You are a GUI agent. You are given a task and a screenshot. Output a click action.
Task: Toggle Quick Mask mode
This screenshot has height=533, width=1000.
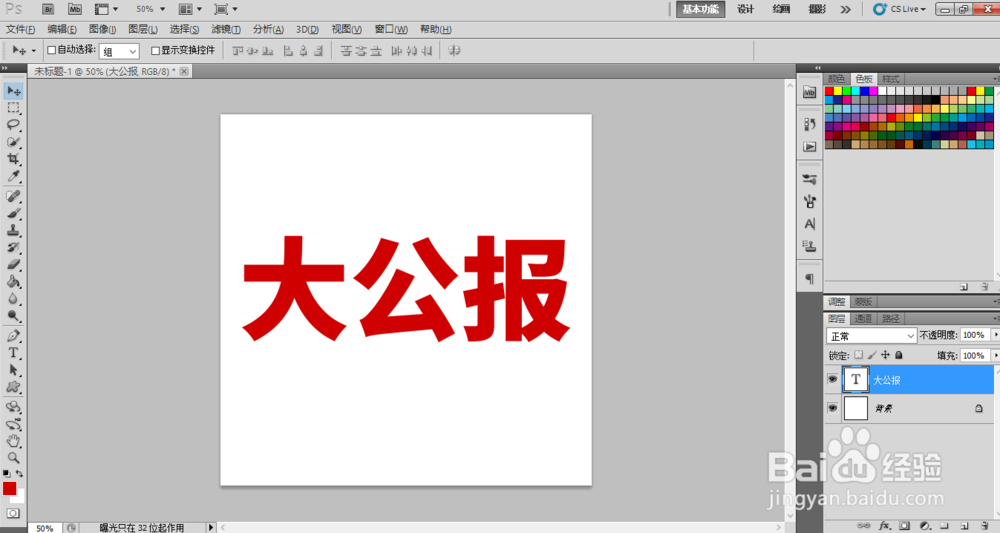13,513
